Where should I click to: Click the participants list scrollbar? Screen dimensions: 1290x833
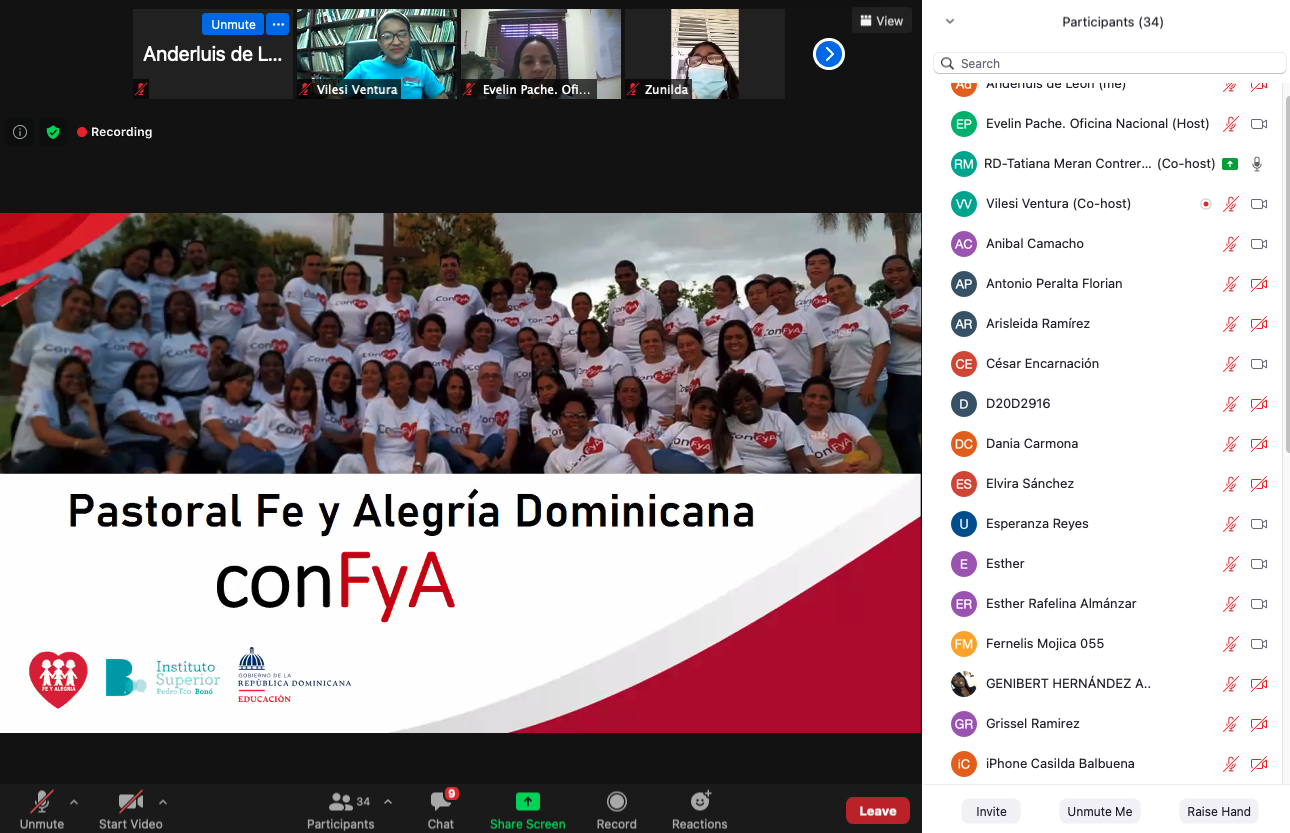pyautogui.click(x=1285, y=270)
